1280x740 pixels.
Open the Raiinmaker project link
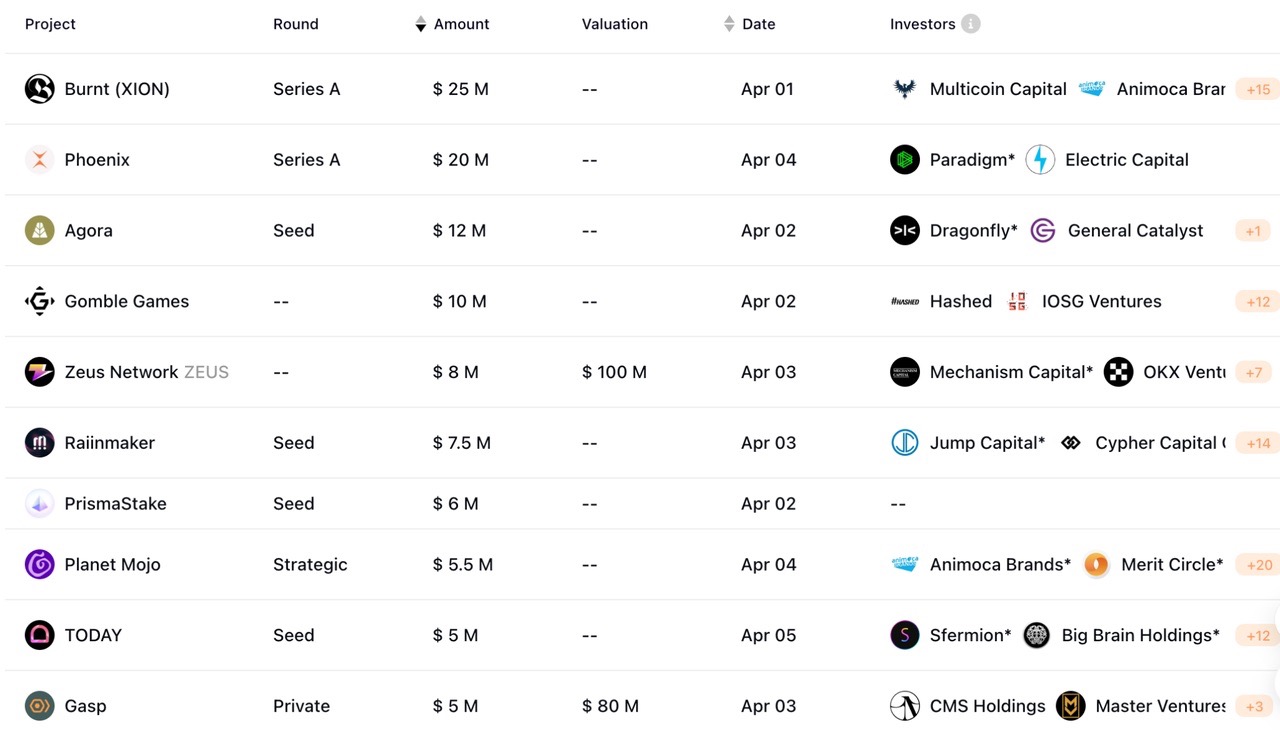point(109,443)
